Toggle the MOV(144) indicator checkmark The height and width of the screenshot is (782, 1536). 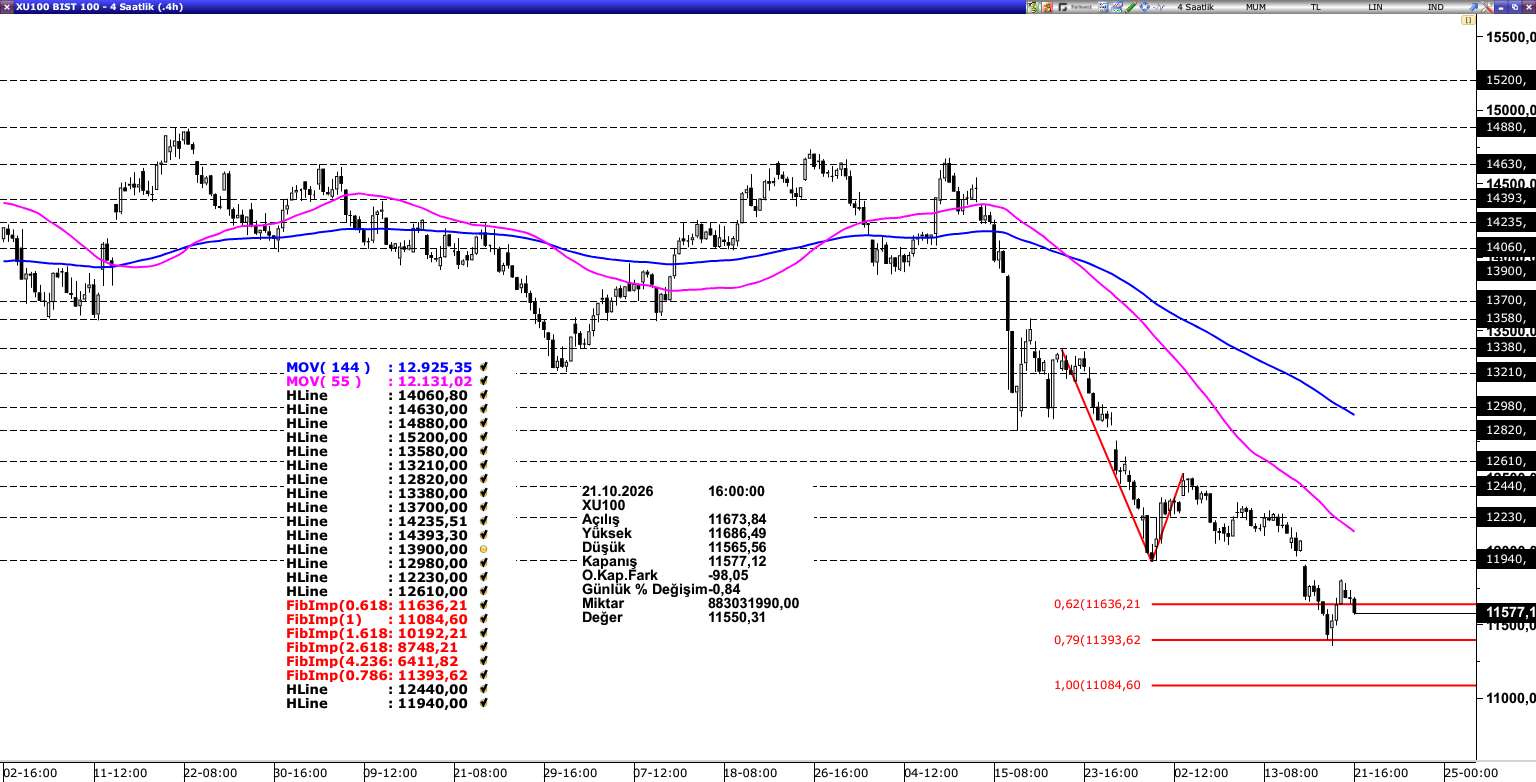[x=484, y=368]
